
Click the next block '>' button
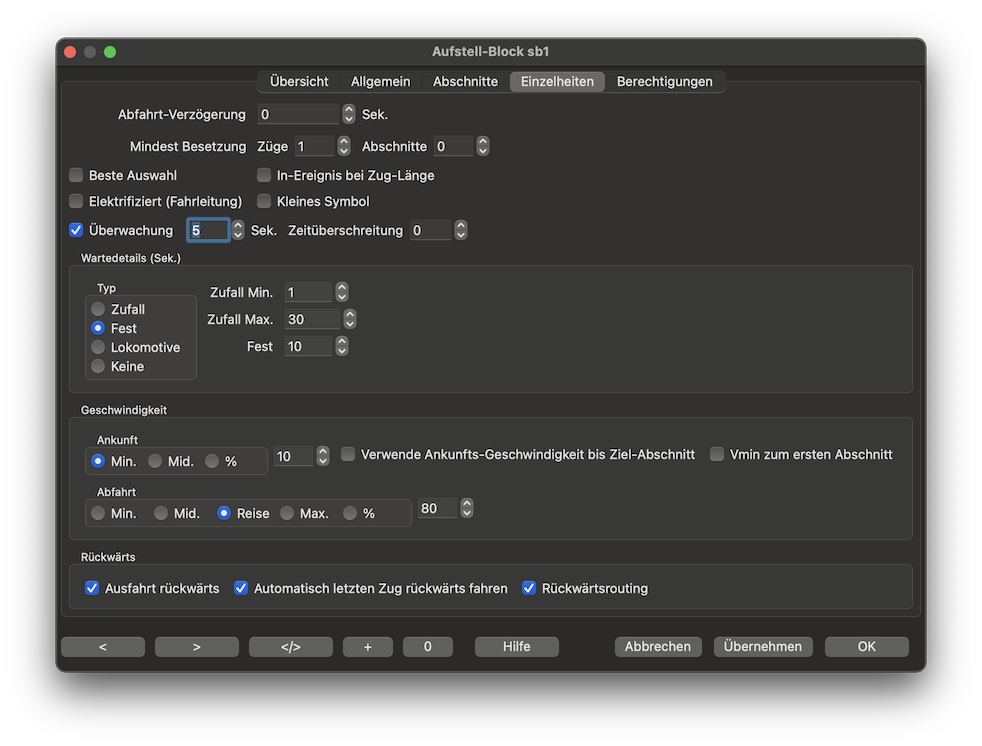pyautogui.click(x=196, y=647)
